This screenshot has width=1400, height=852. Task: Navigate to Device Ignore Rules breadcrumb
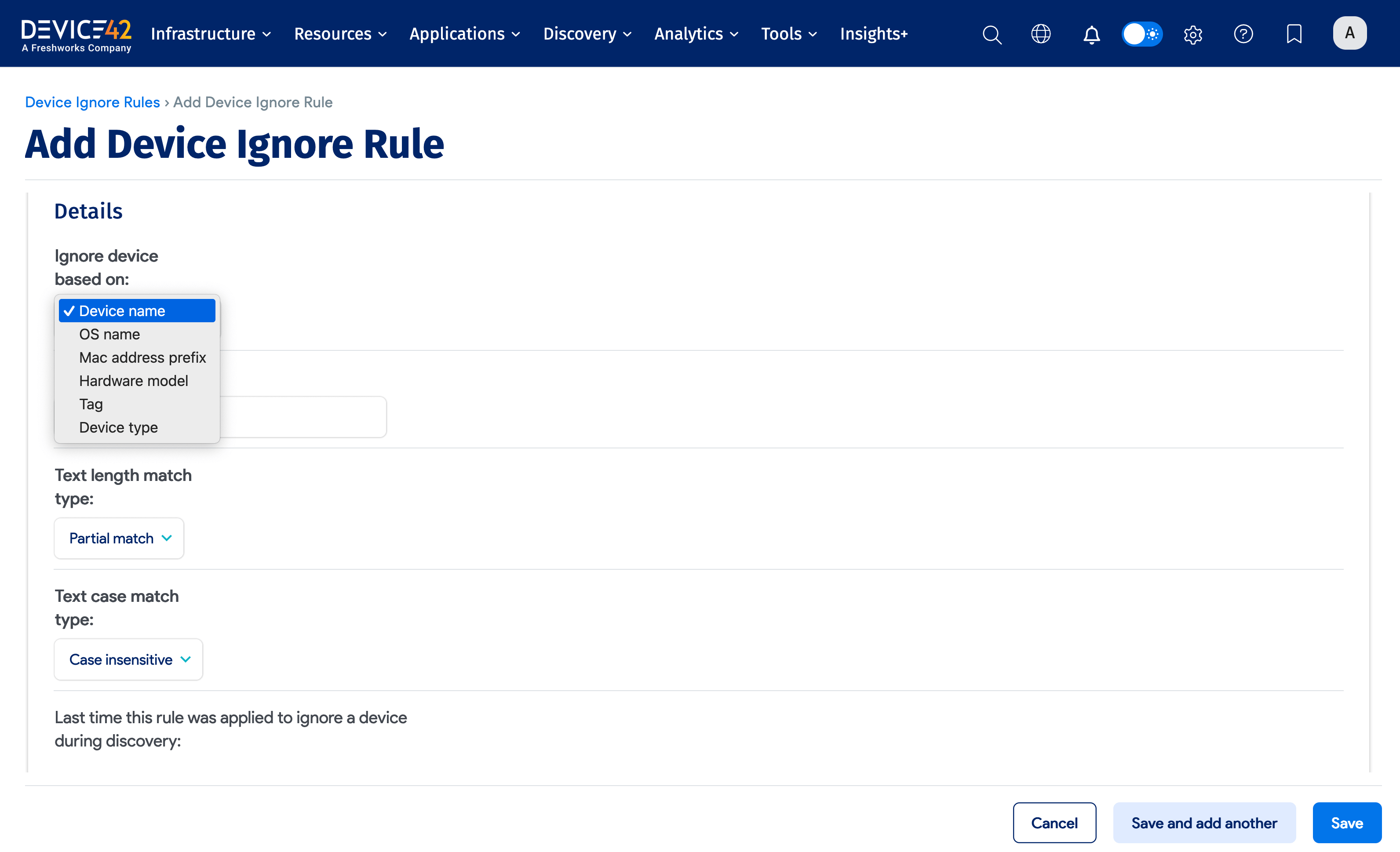(92, 102)
